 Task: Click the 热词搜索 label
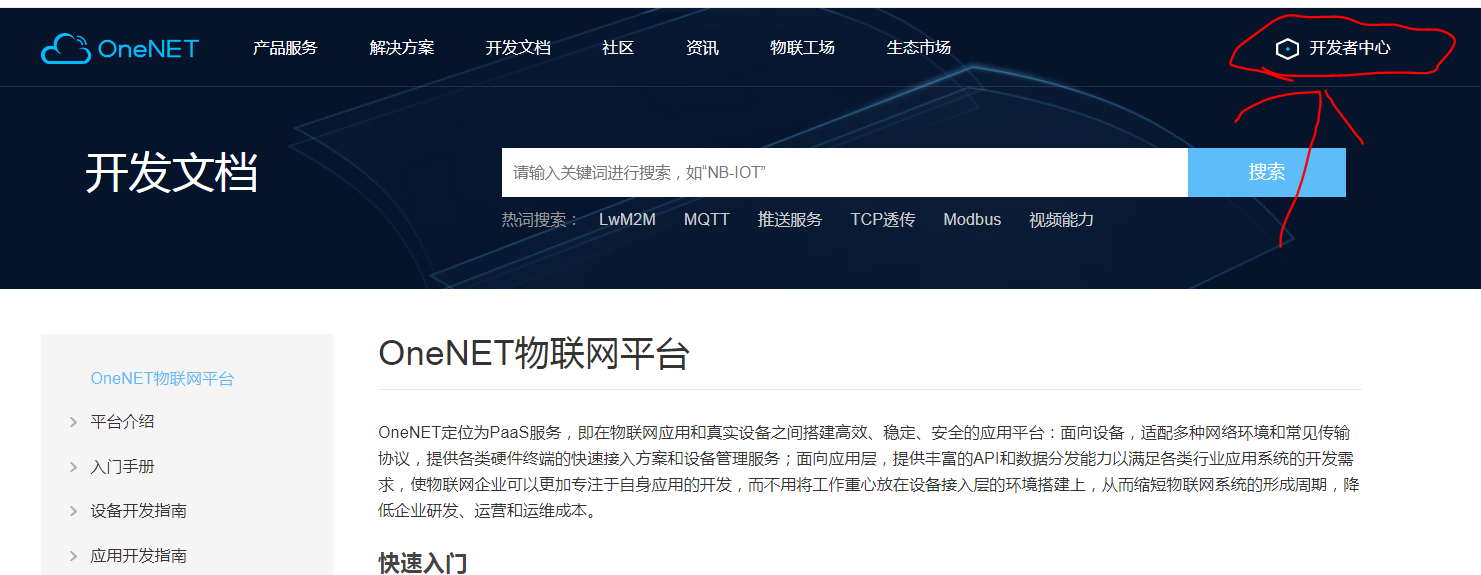click(540, 219)
